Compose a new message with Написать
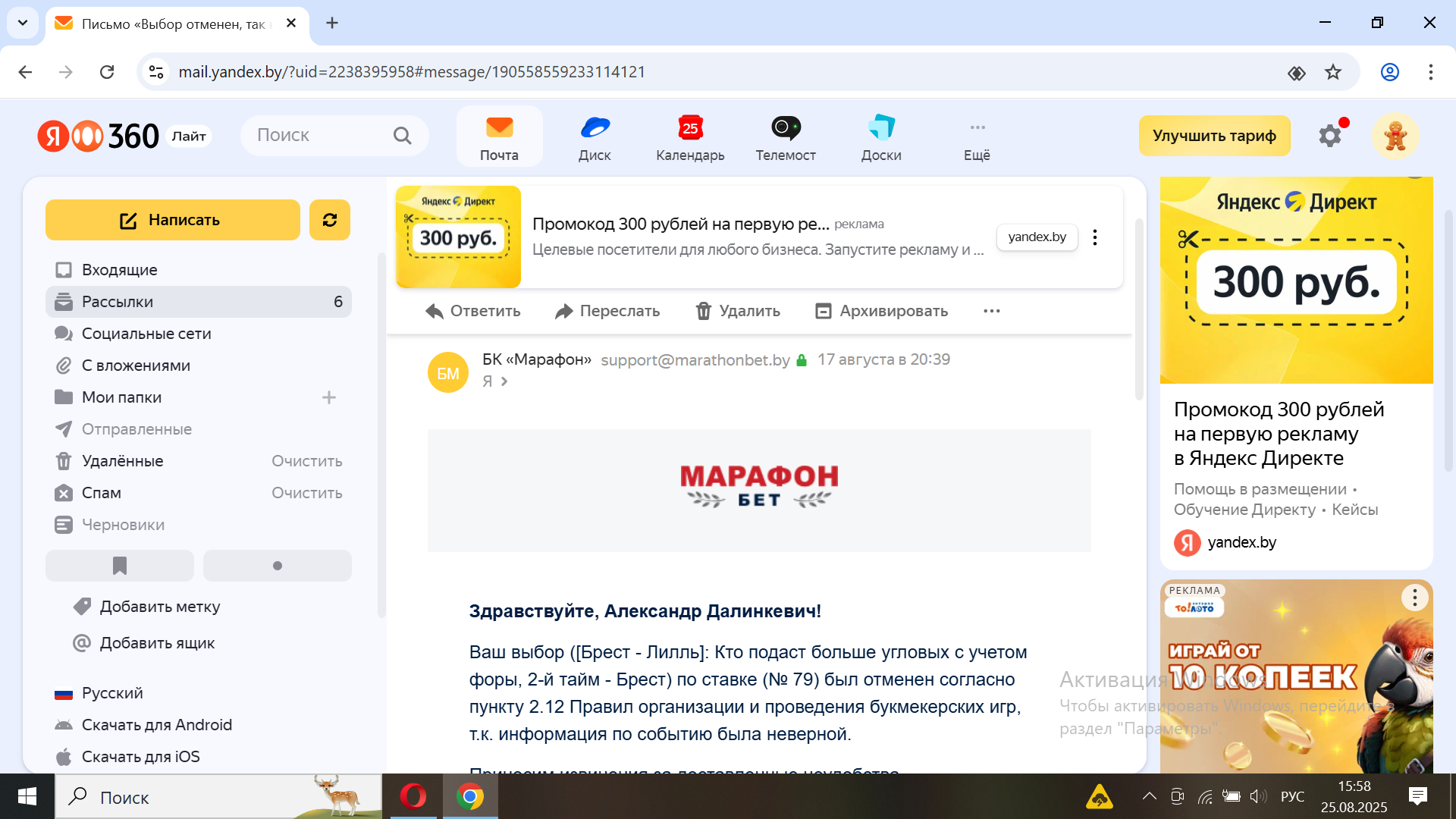This screenshot has height=819, width=1456. 173,220
